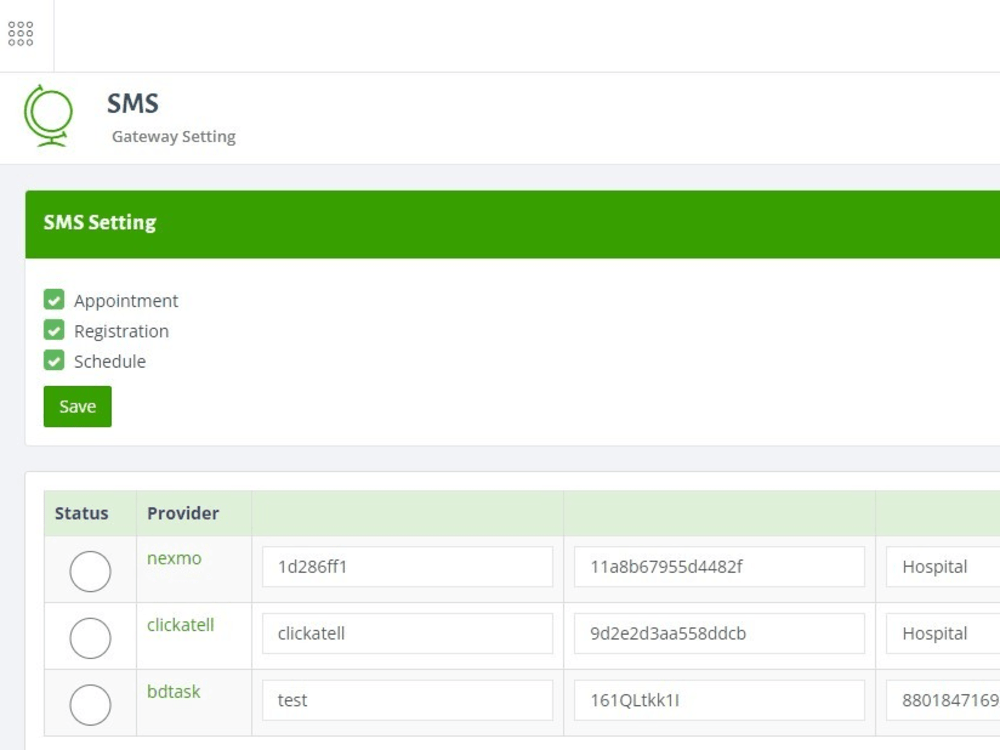The image size is (1000, 750).
Task: Click the Save button
Action: [x=77, y=406]
